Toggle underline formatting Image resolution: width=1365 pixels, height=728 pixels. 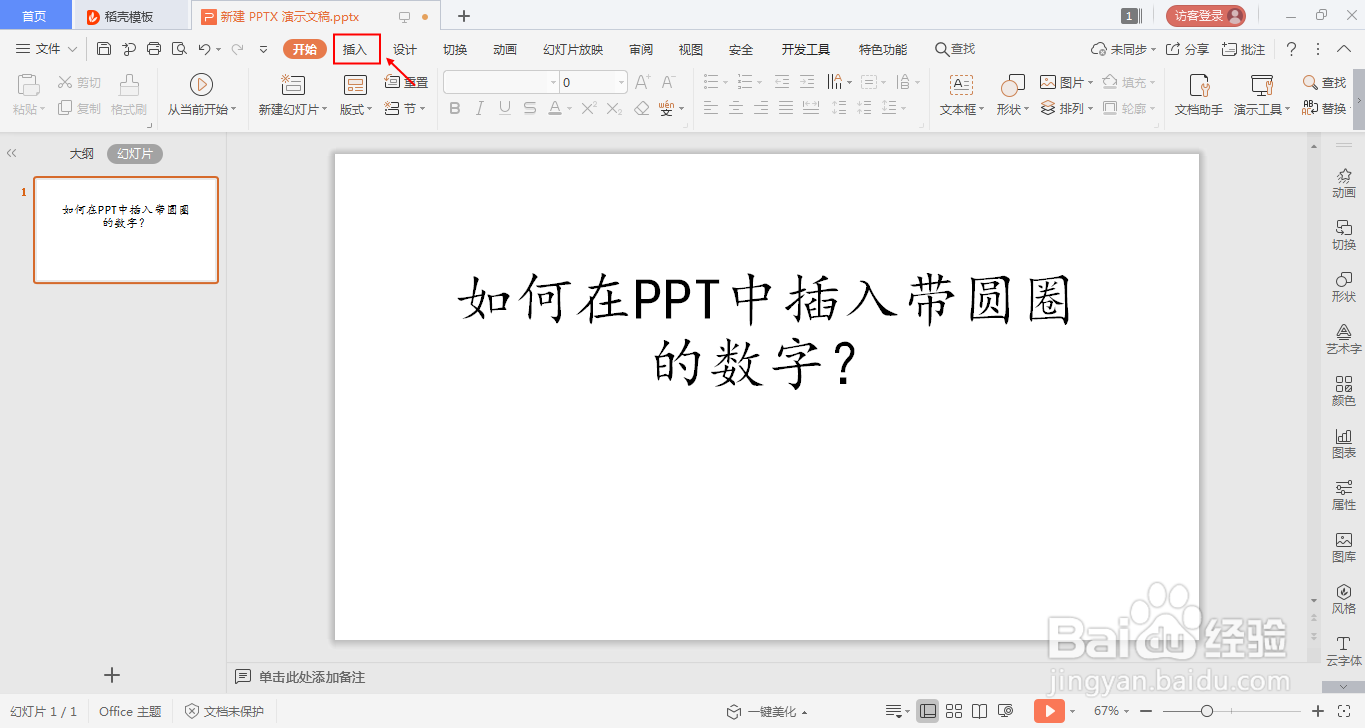(x=504, y=109)
